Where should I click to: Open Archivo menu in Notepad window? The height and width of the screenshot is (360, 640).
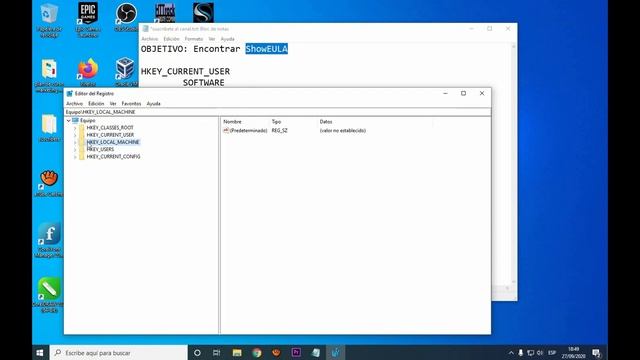click(x=149, y=39)
